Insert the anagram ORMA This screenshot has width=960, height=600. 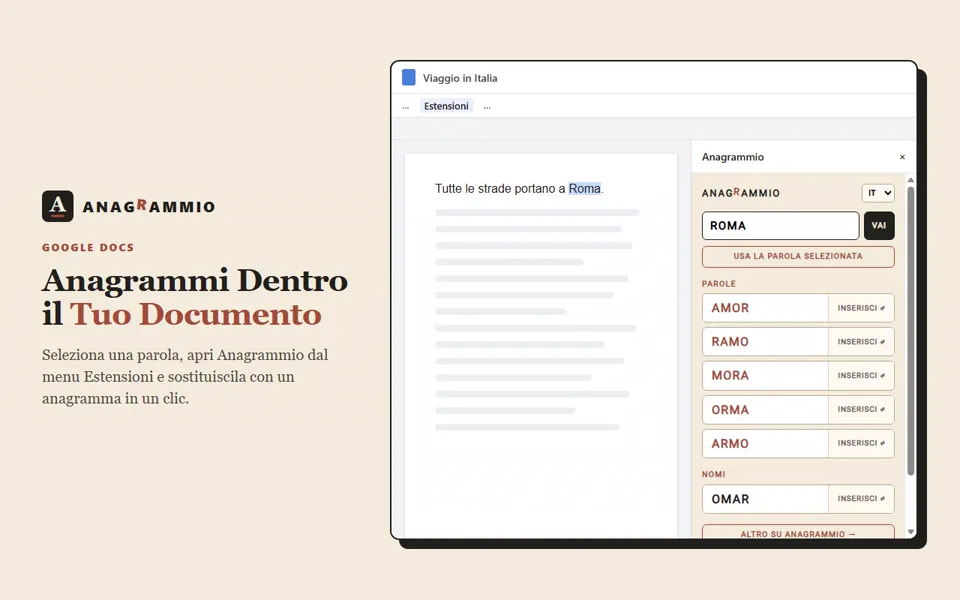coord(861,409)
